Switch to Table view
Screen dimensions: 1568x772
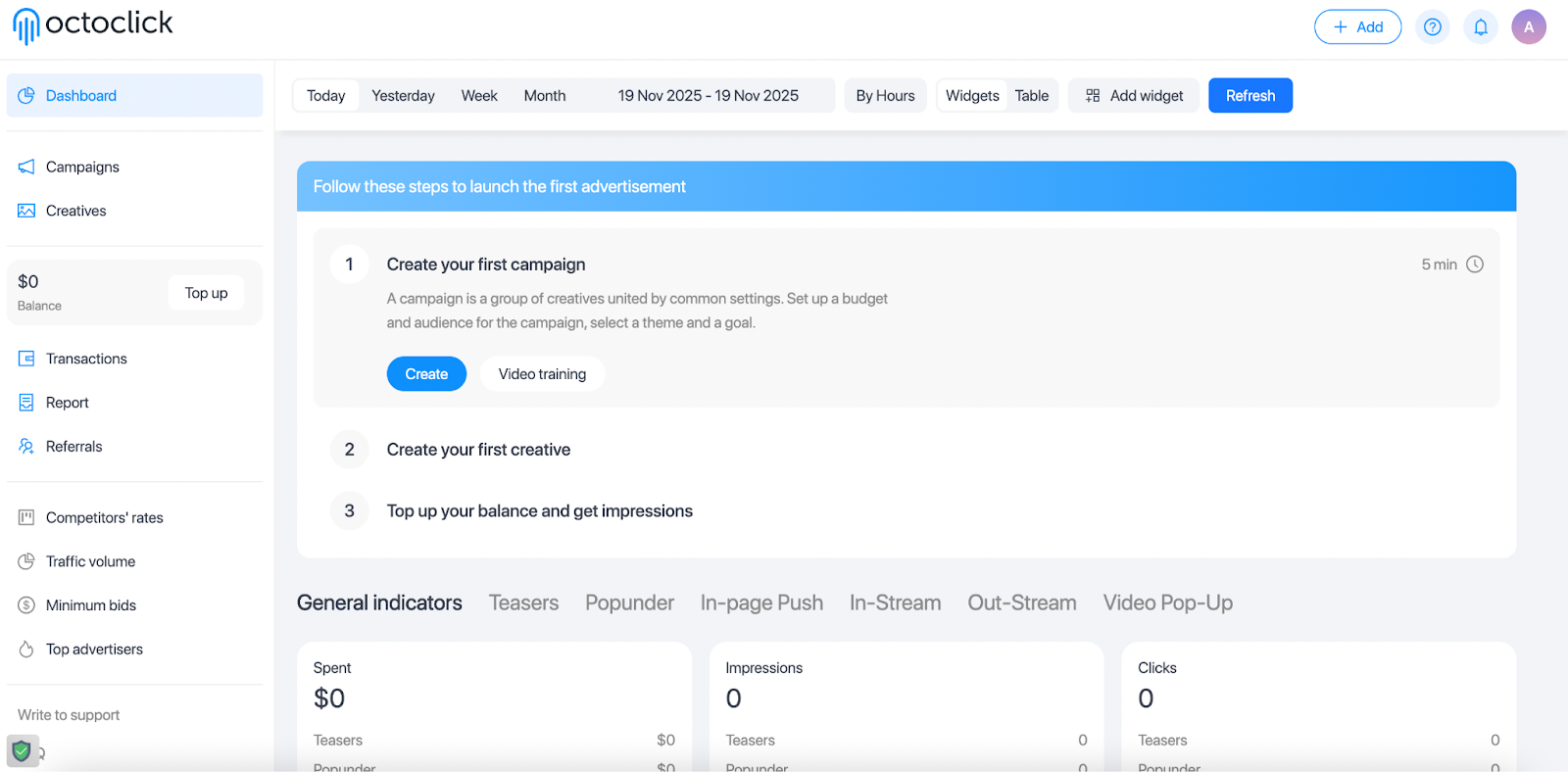coord(1031,96)
